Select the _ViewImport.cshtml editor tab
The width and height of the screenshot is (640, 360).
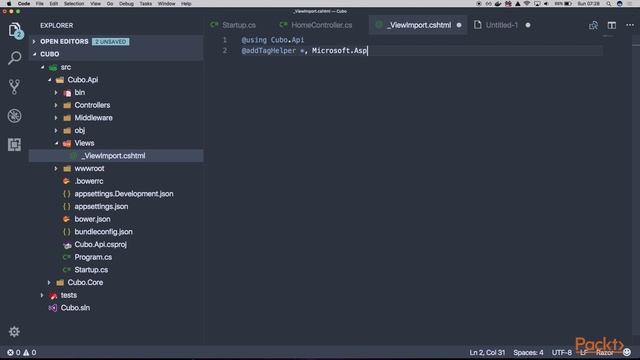coord(417,25)
